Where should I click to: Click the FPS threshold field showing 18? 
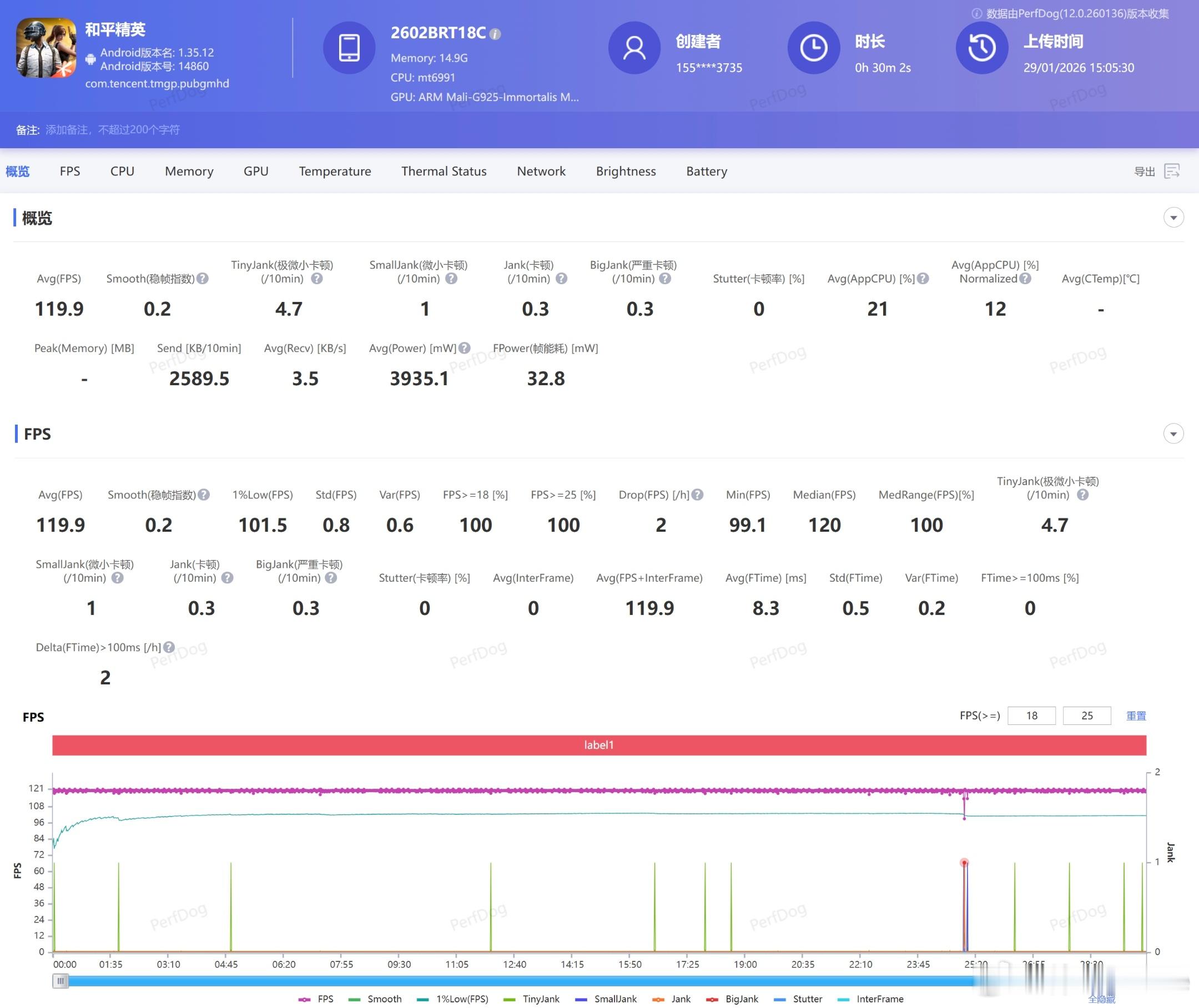click(x=1031, y=716)
